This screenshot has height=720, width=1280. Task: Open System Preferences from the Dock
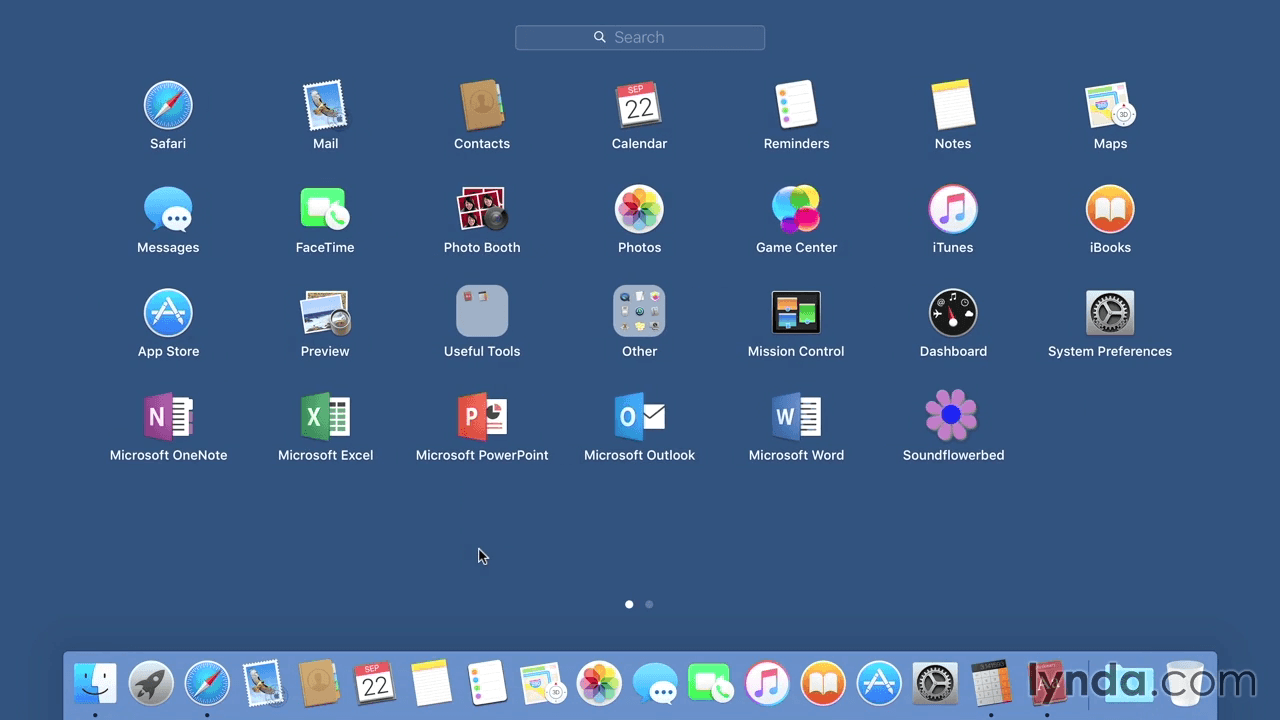(935, 684)
